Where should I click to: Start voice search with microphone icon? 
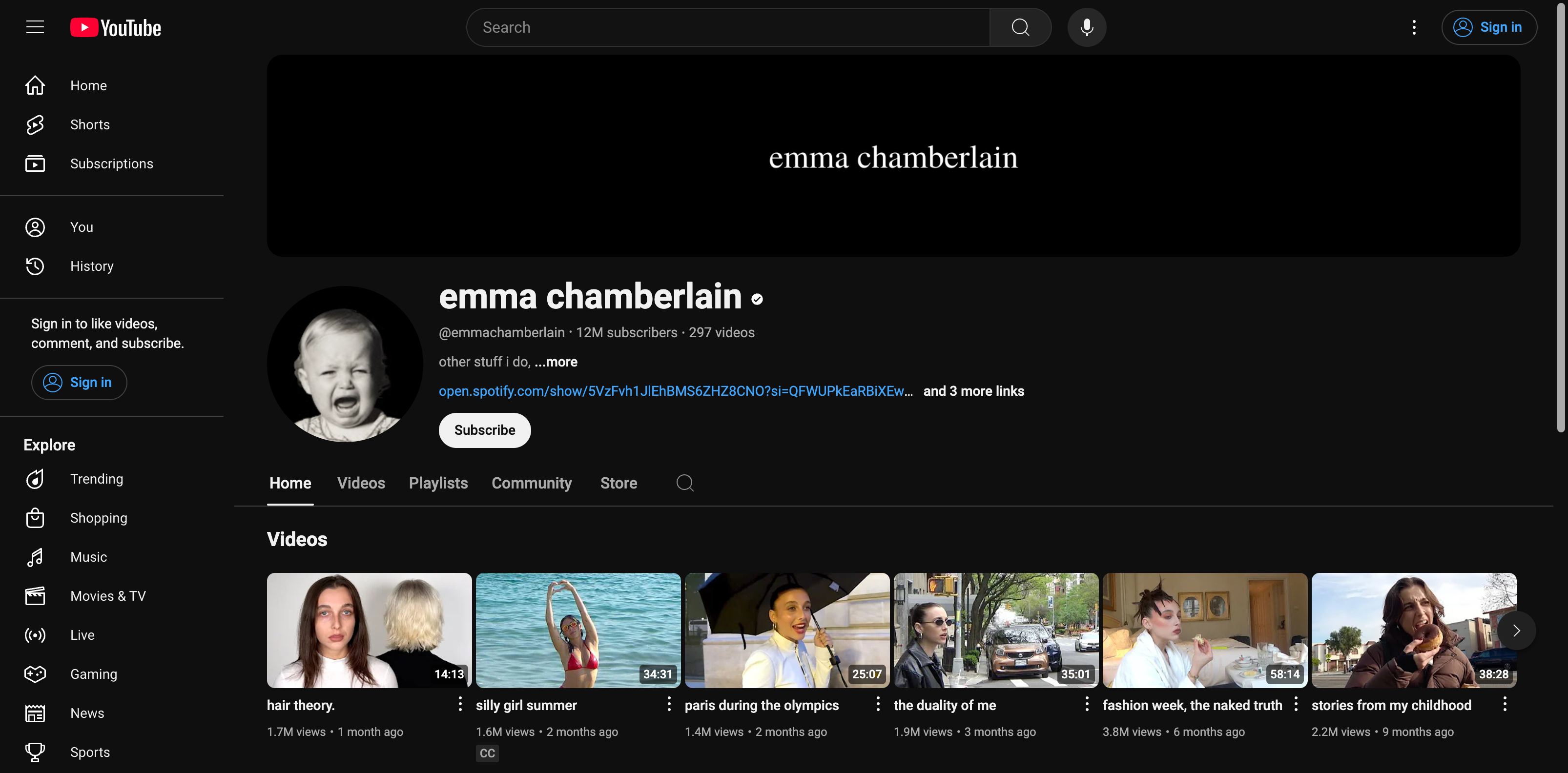[x=1087, y=27]
